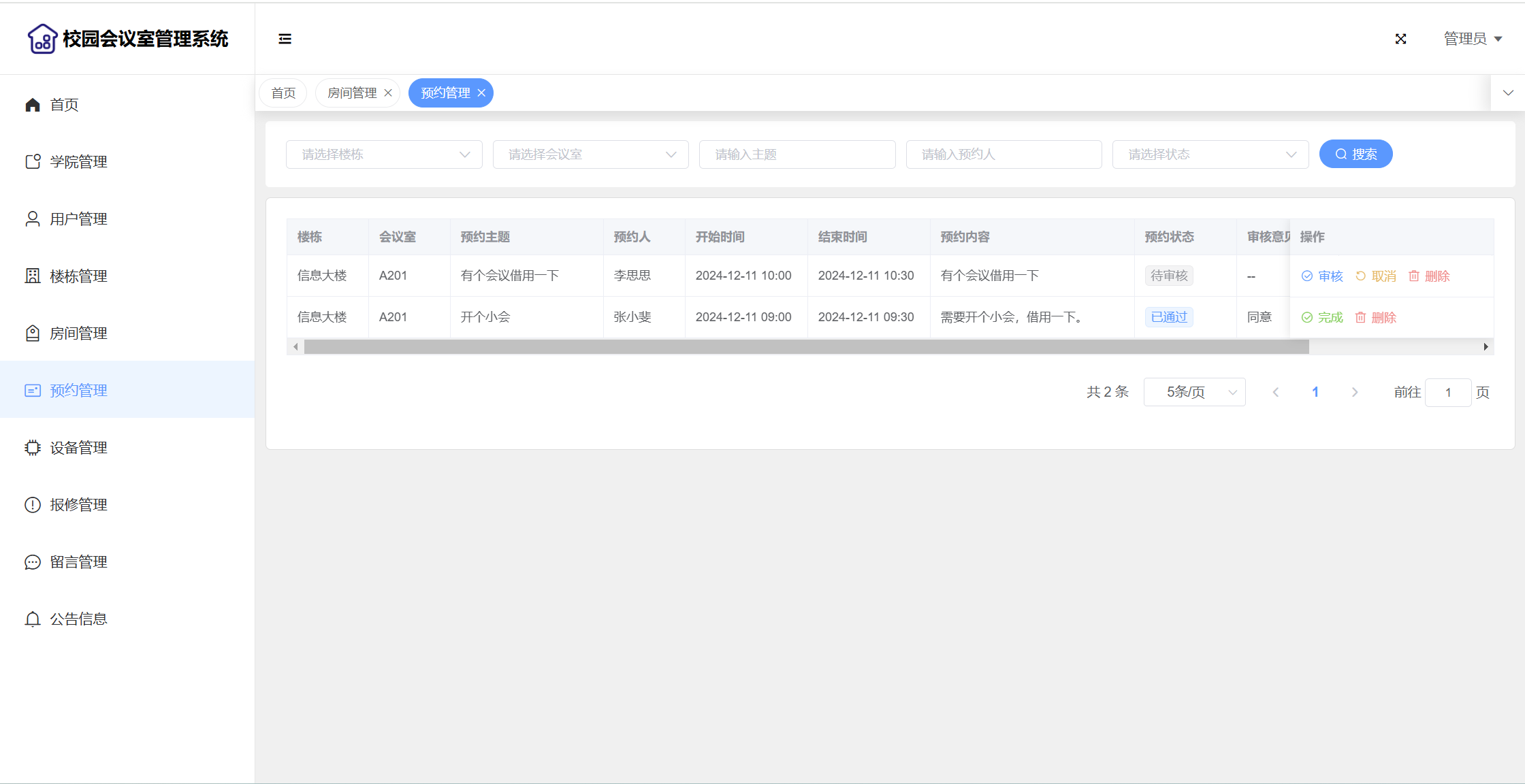Select 楼栋管理 in the sidebar menu
The width and height of the screenshot is (1525, 784).
(78, 276)
